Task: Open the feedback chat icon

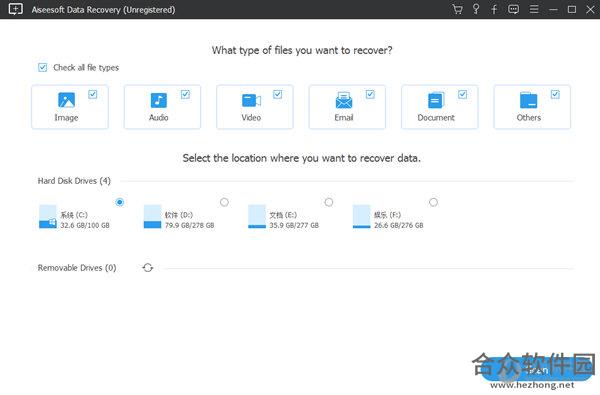Action: click(x=514, y=9)
